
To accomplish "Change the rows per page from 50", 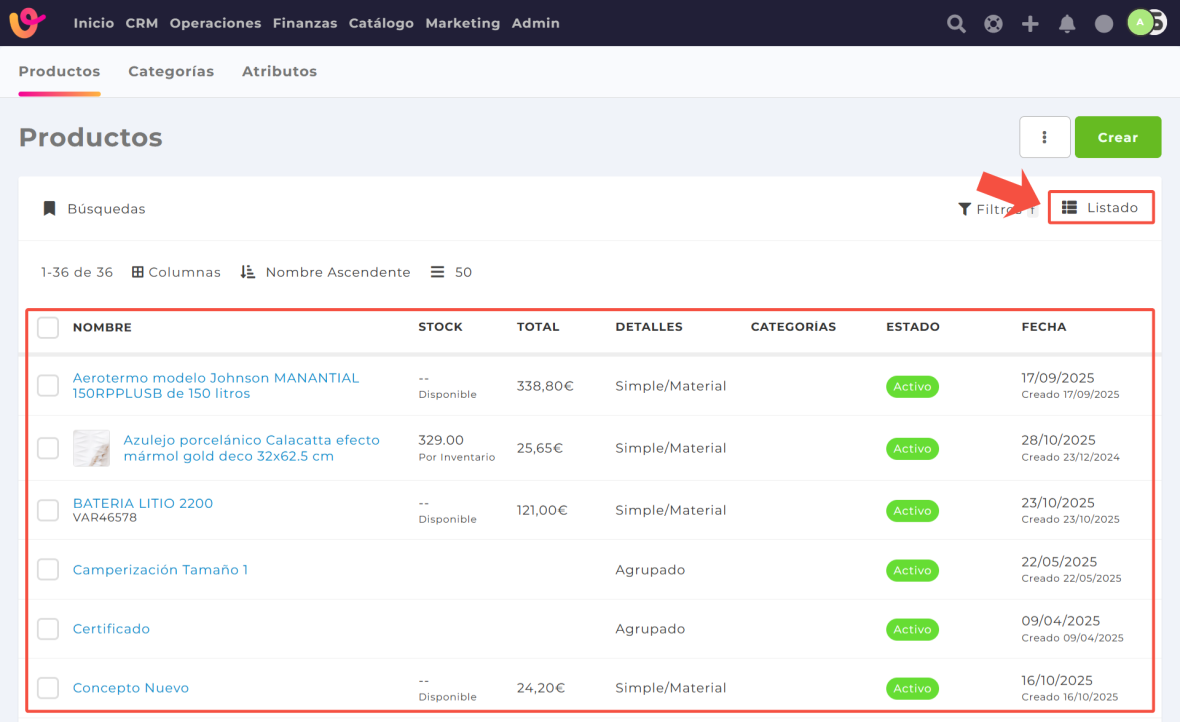I will (x=452, y=272).
